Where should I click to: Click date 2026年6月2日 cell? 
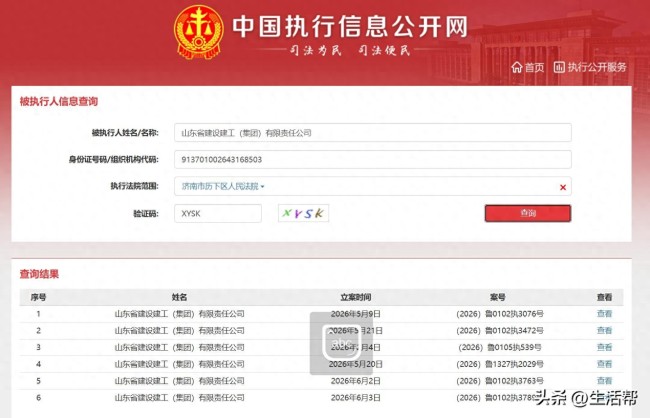point(356,381)
